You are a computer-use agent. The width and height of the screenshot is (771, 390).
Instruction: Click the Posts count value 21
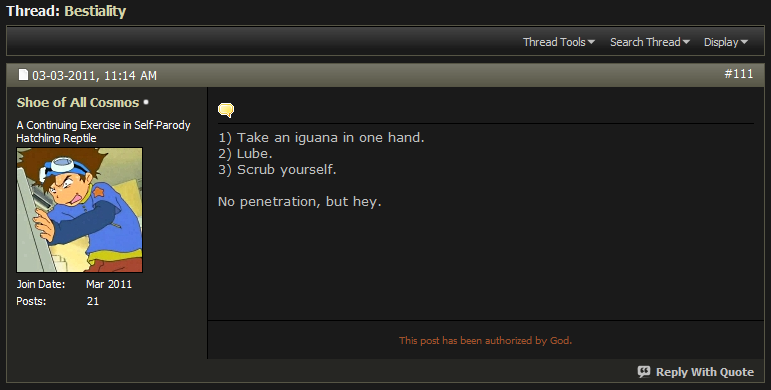pyautogui.click(x=93, y=301)
